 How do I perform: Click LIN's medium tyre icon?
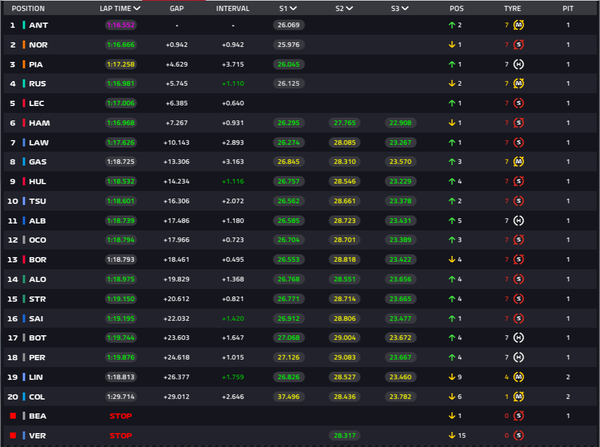(518, 377)
